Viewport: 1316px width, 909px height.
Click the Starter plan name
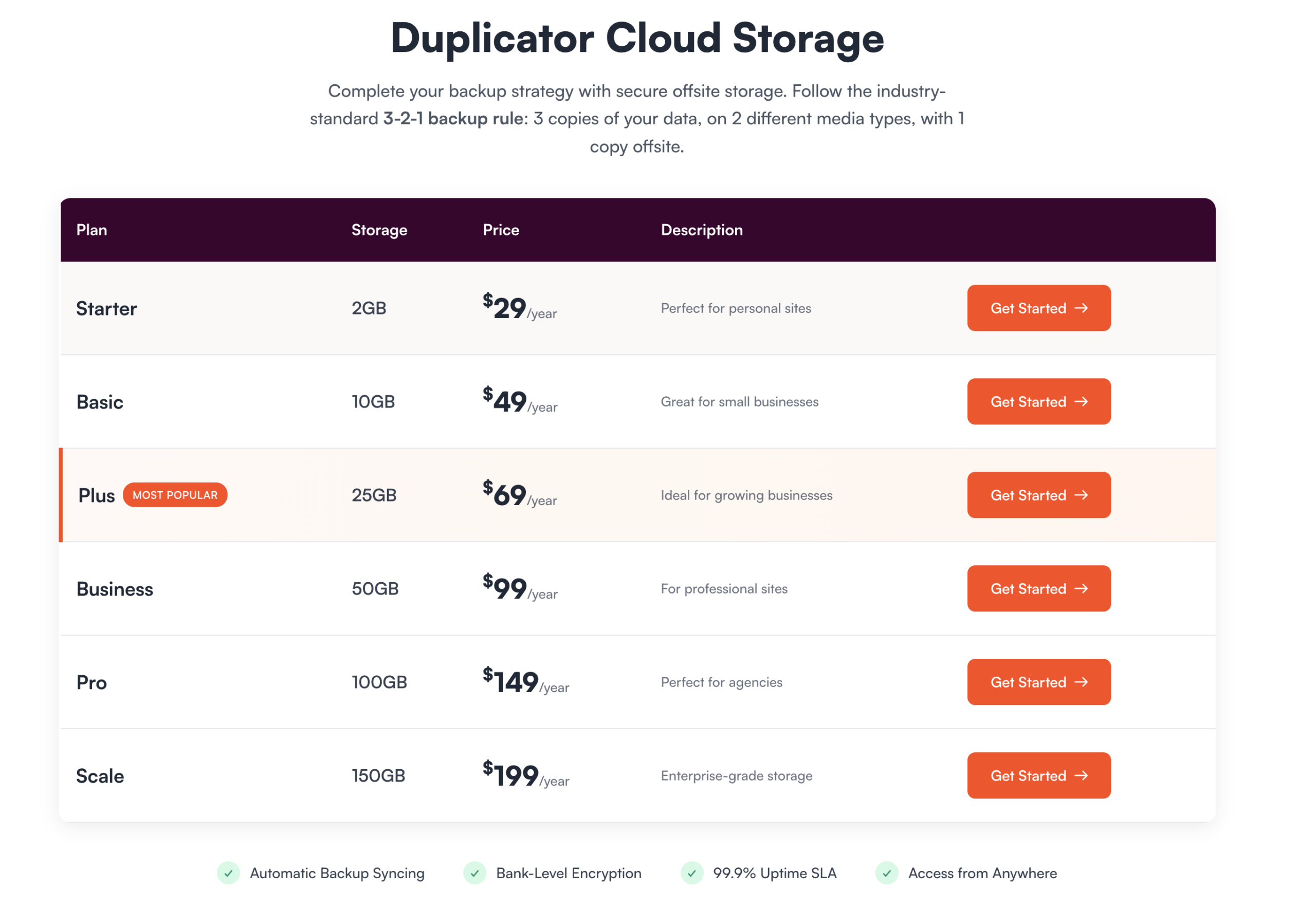[x=106, y=309]
